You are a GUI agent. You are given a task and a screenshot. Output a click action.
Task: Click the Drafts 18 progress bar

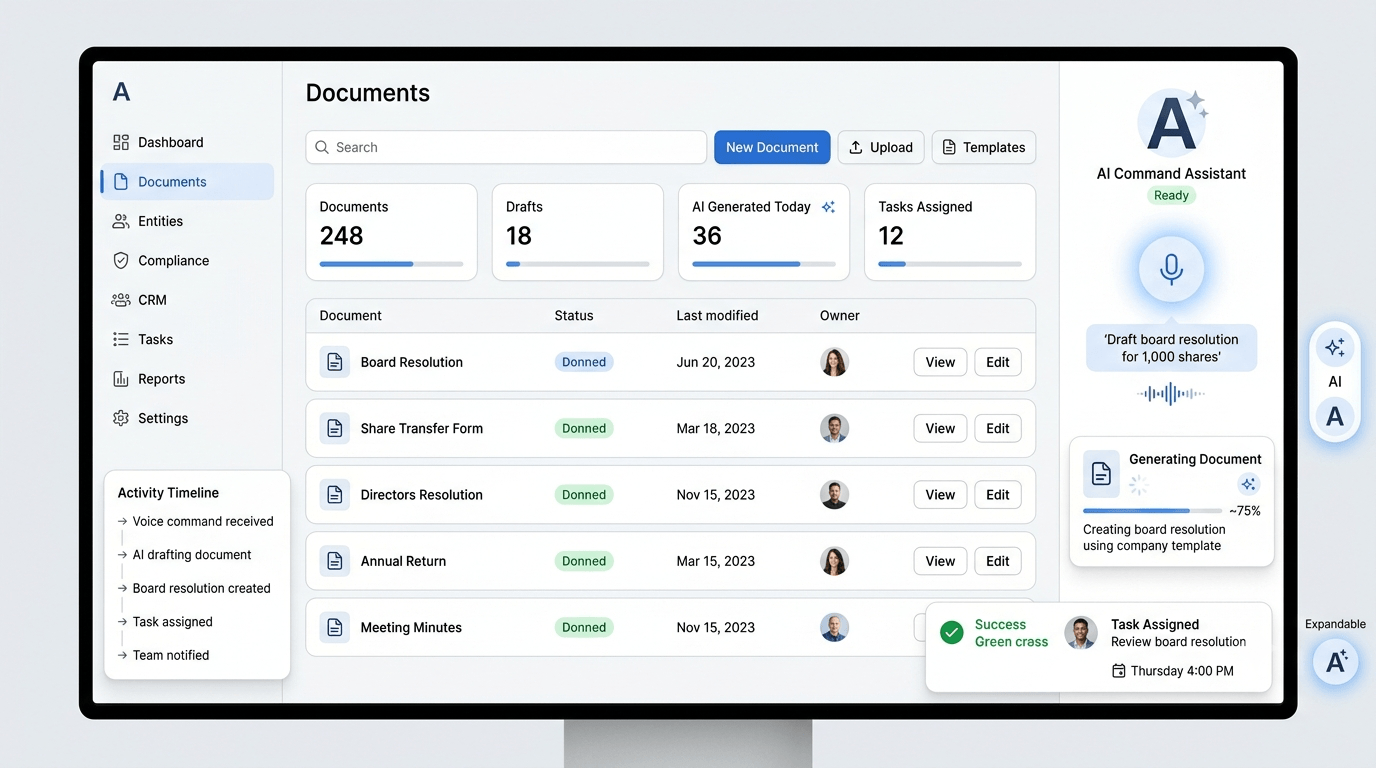[x=578, y=264]
